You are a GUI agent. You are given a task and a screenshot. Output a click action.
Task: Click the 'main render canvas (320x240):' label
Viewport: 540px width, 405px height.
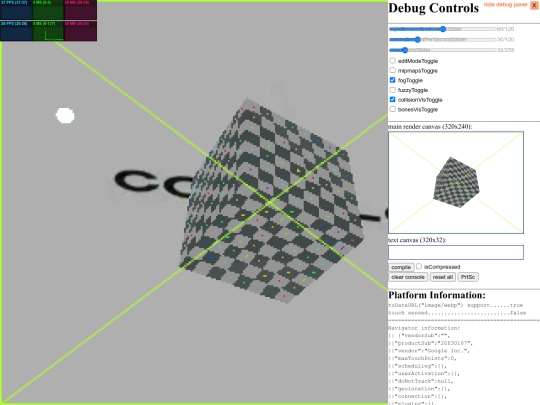point(430,127)
